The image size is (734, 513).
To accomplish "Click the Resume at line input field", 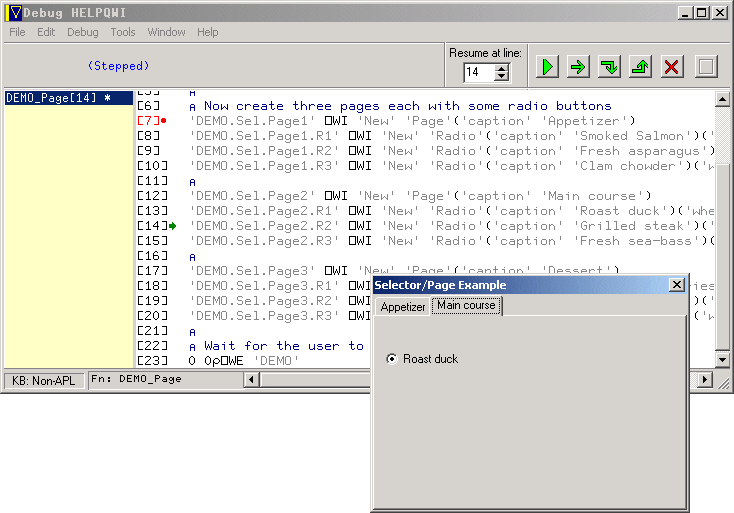I will click(x=479, y=72).
